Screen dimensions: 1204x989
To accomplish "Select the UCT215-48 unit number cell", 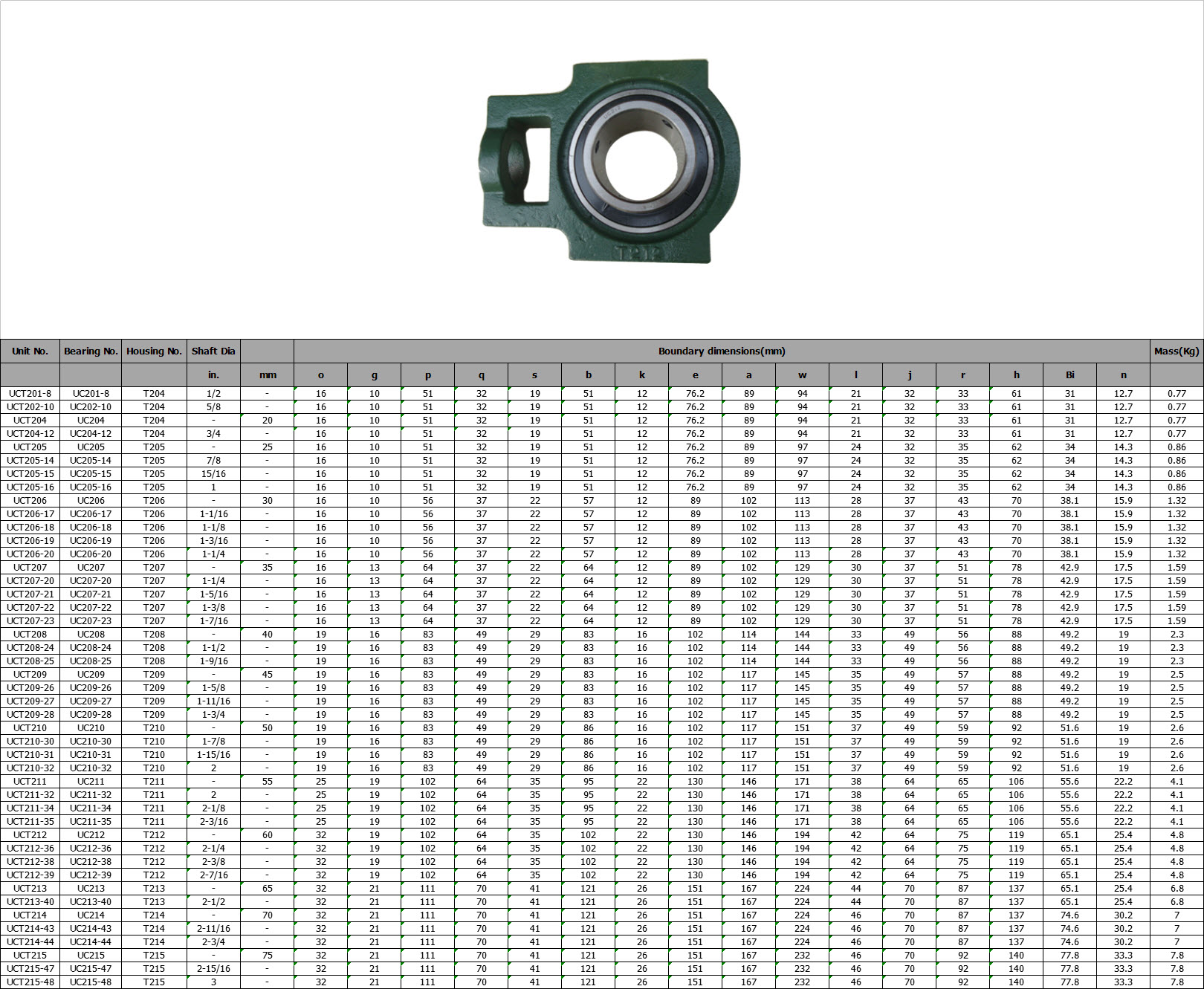I will coord(30,982).
